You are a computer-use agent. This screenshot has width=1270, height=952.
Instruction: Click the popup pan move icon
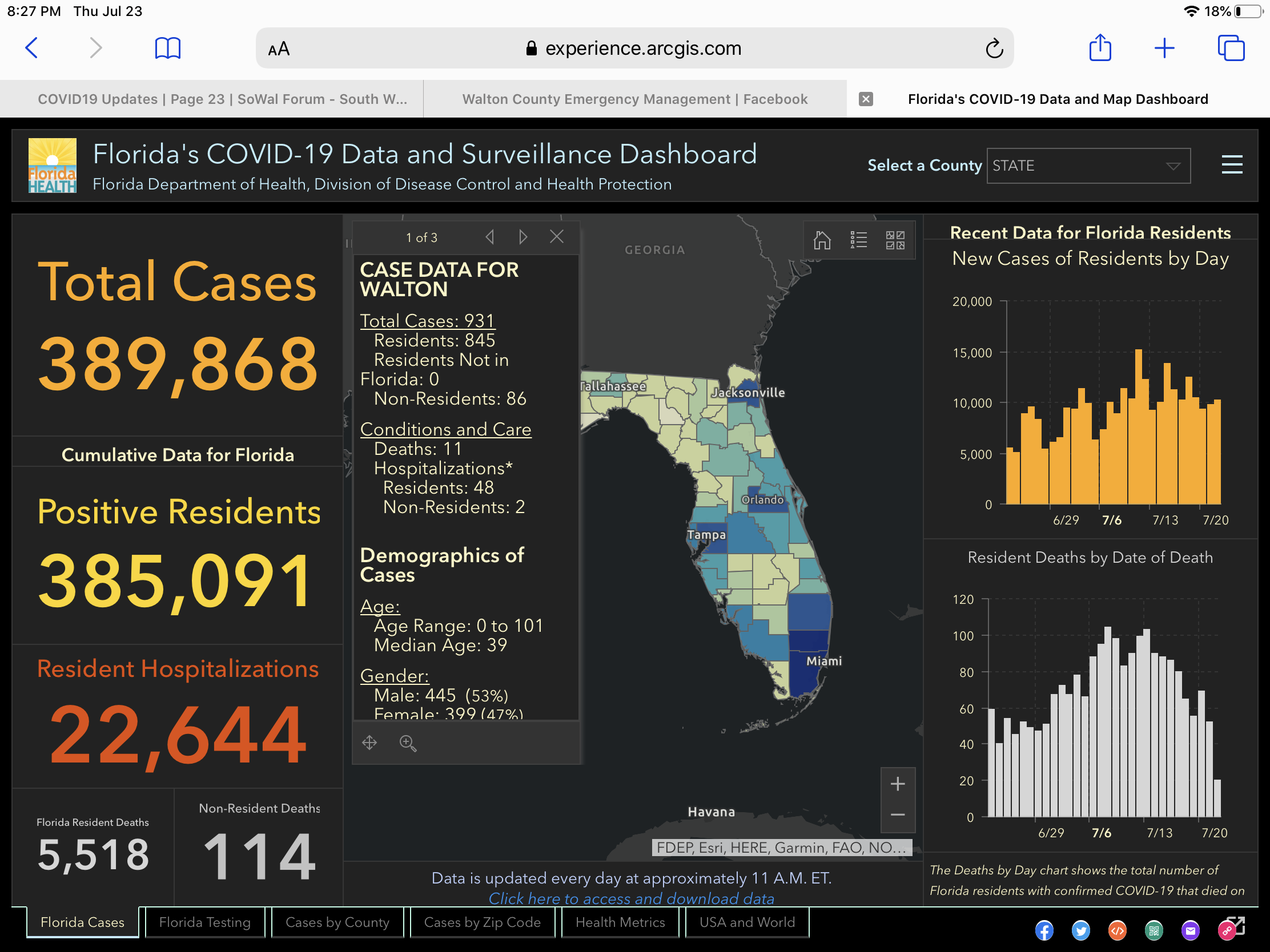tap(369, 743)
